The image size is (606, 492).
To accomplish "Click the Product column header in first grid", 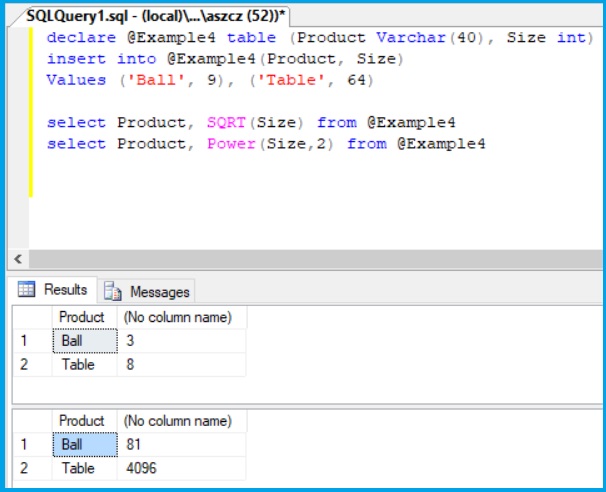I will (84, 317).
